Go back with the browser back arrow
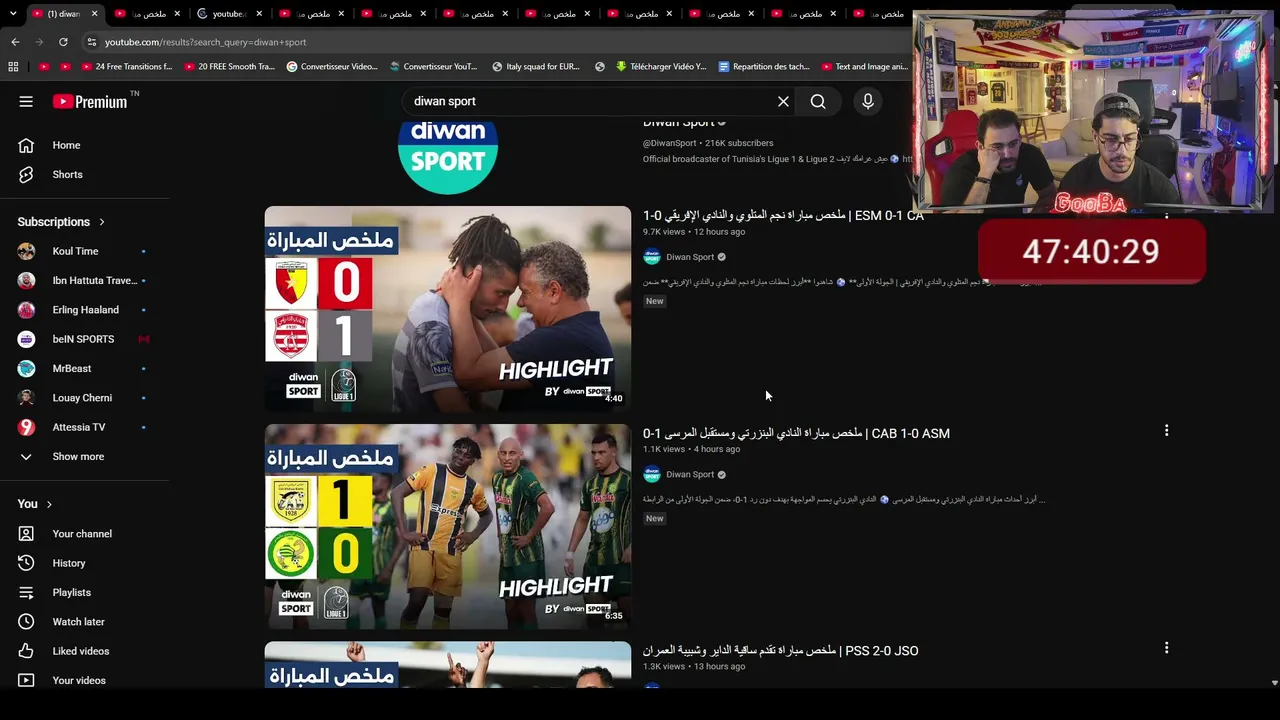The width and height of the screenshot is (1280, 720). tap(15, 42)
